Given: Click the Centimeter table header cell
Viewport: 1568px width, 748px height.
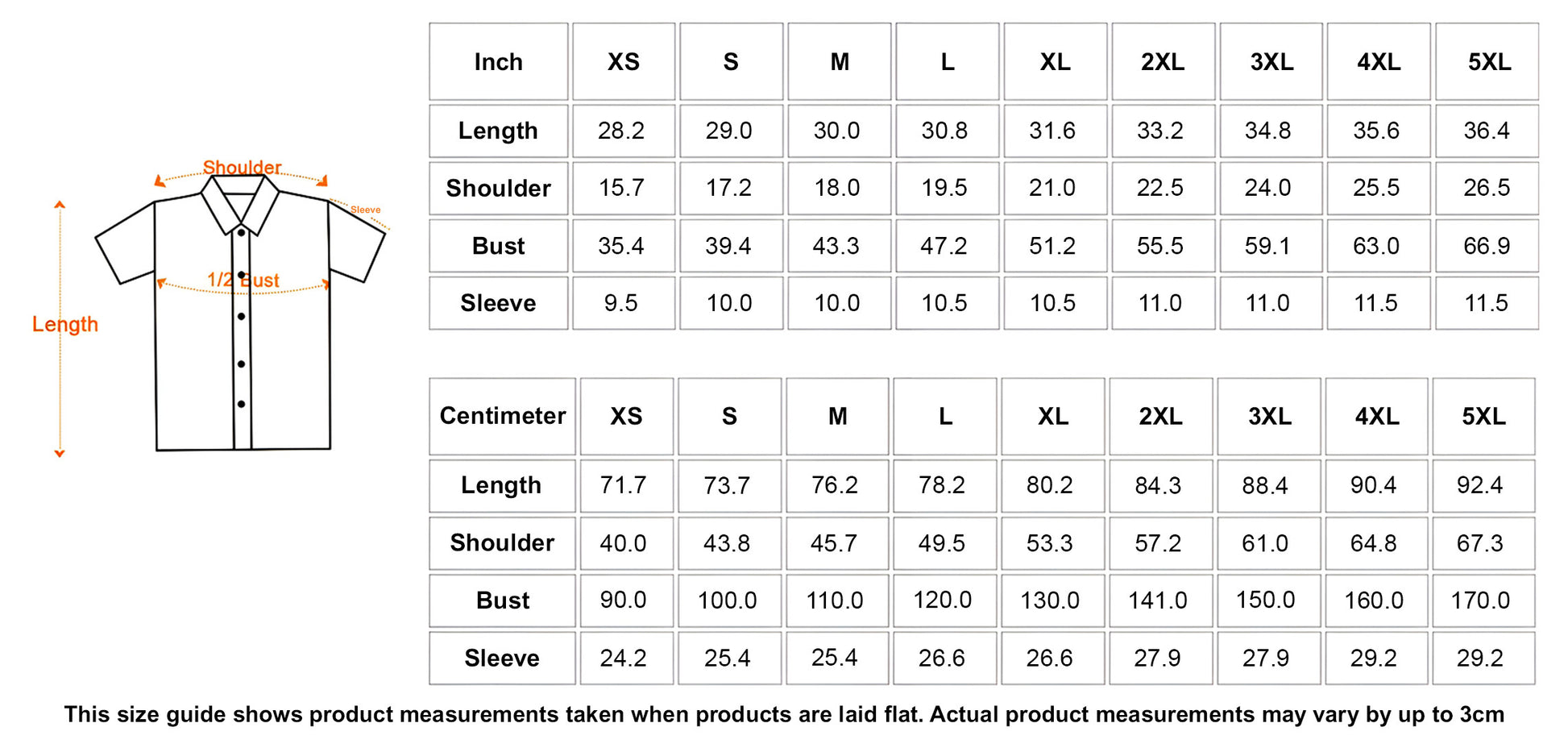Looking at the screenshot, I should [502, 416].
